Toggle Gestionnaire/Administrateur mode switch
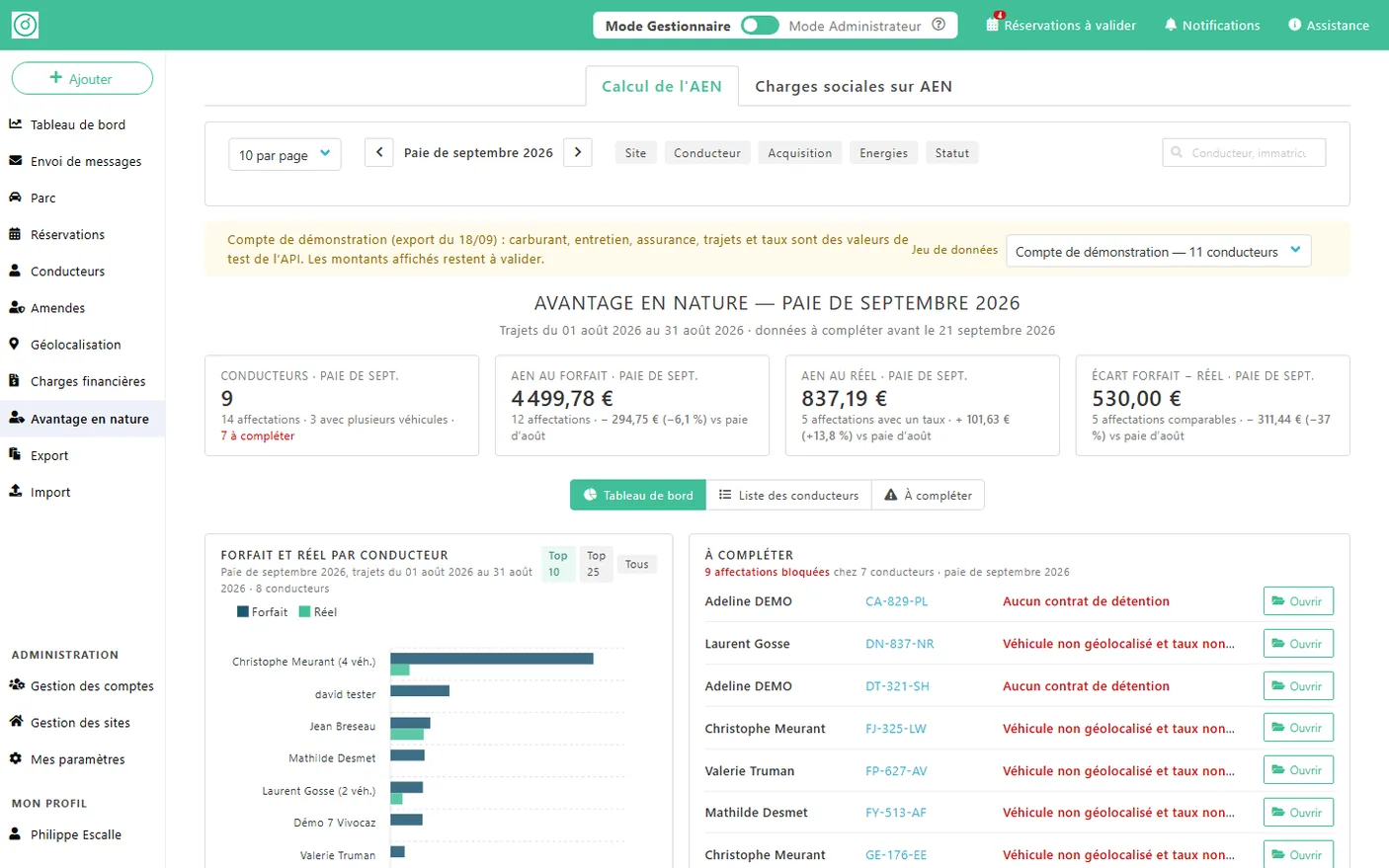This screenshot has height=868, width=1389. pos(760,26)
